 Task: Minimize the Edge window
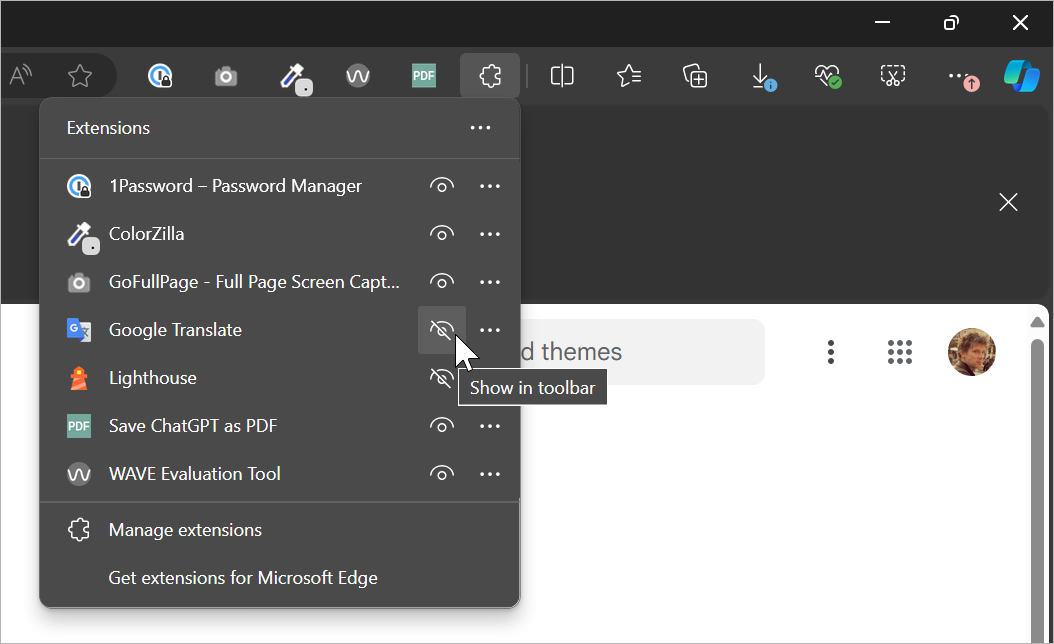882,22
